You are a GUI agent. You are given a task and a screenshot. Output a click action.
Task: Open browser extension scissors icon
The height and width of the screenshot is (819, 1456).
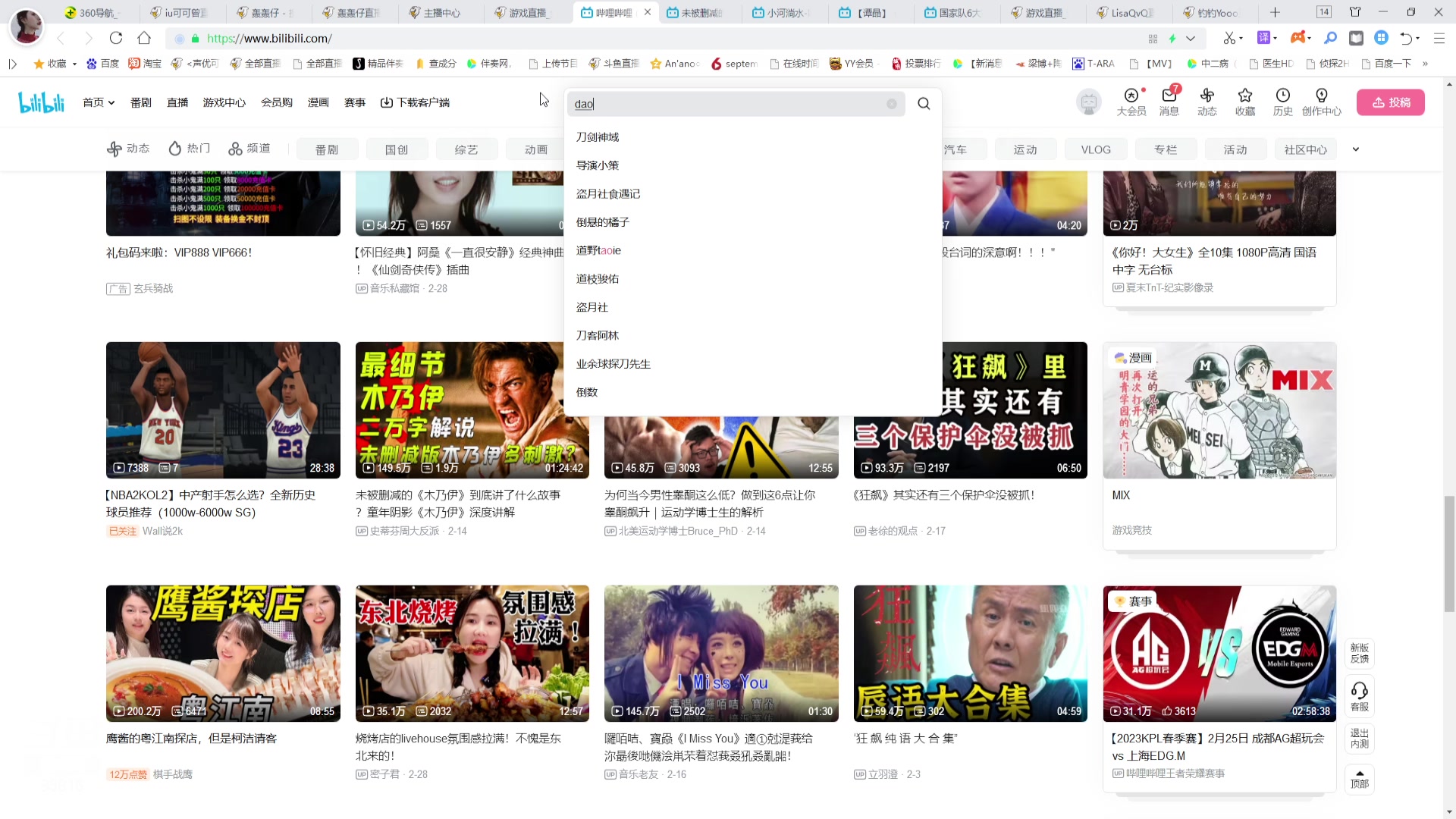1229,38
